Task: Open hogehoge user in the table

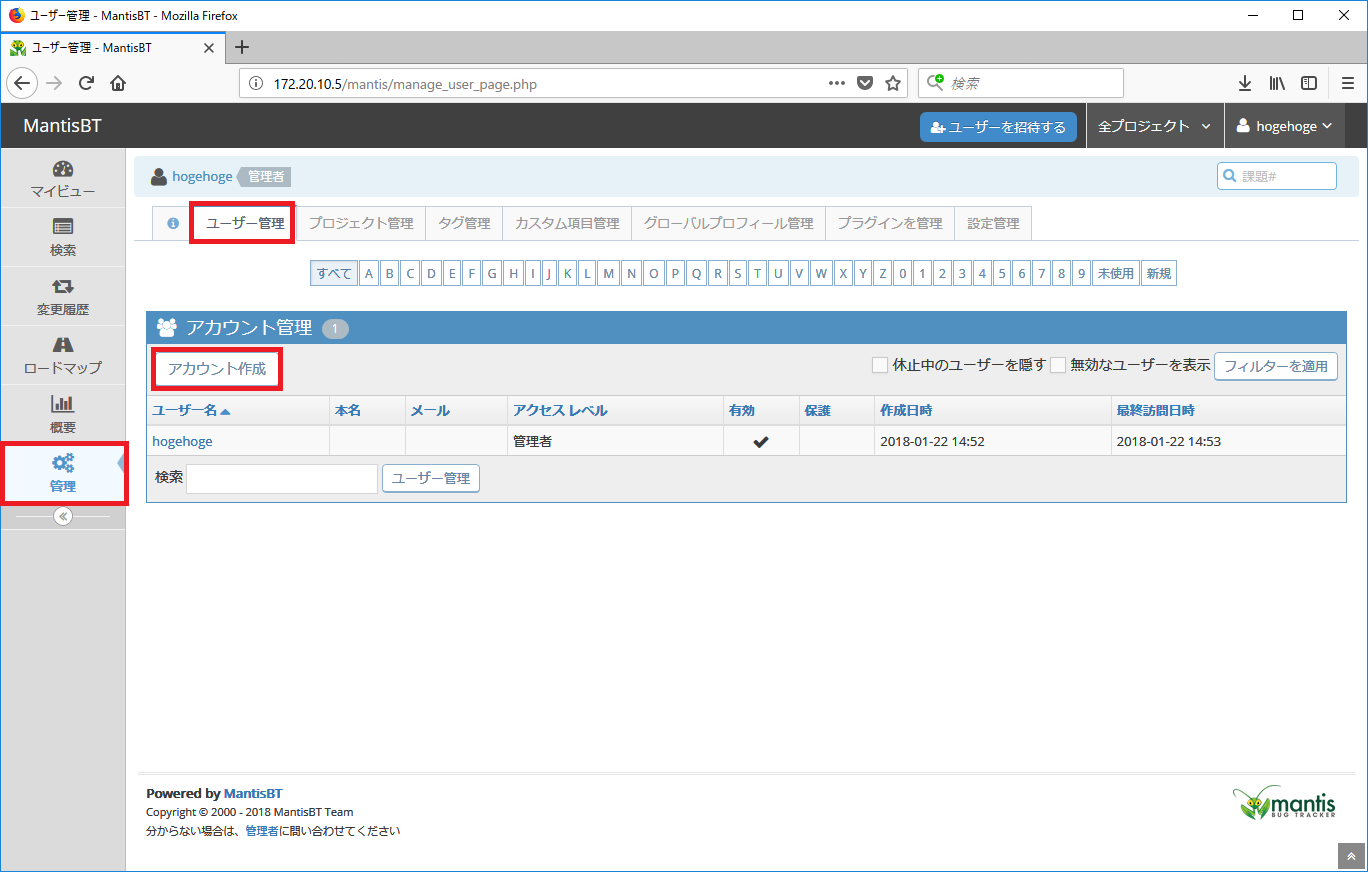Action: [182, 441]
